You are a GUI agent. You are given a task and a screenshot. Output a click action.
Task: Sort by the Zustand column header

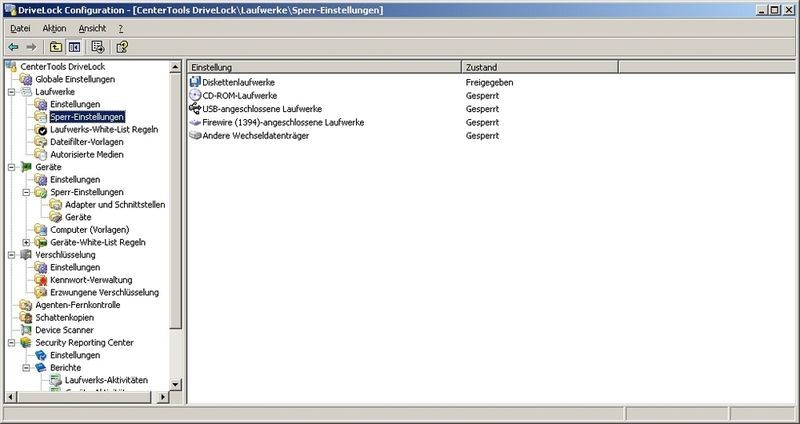(x=540, y=67)
